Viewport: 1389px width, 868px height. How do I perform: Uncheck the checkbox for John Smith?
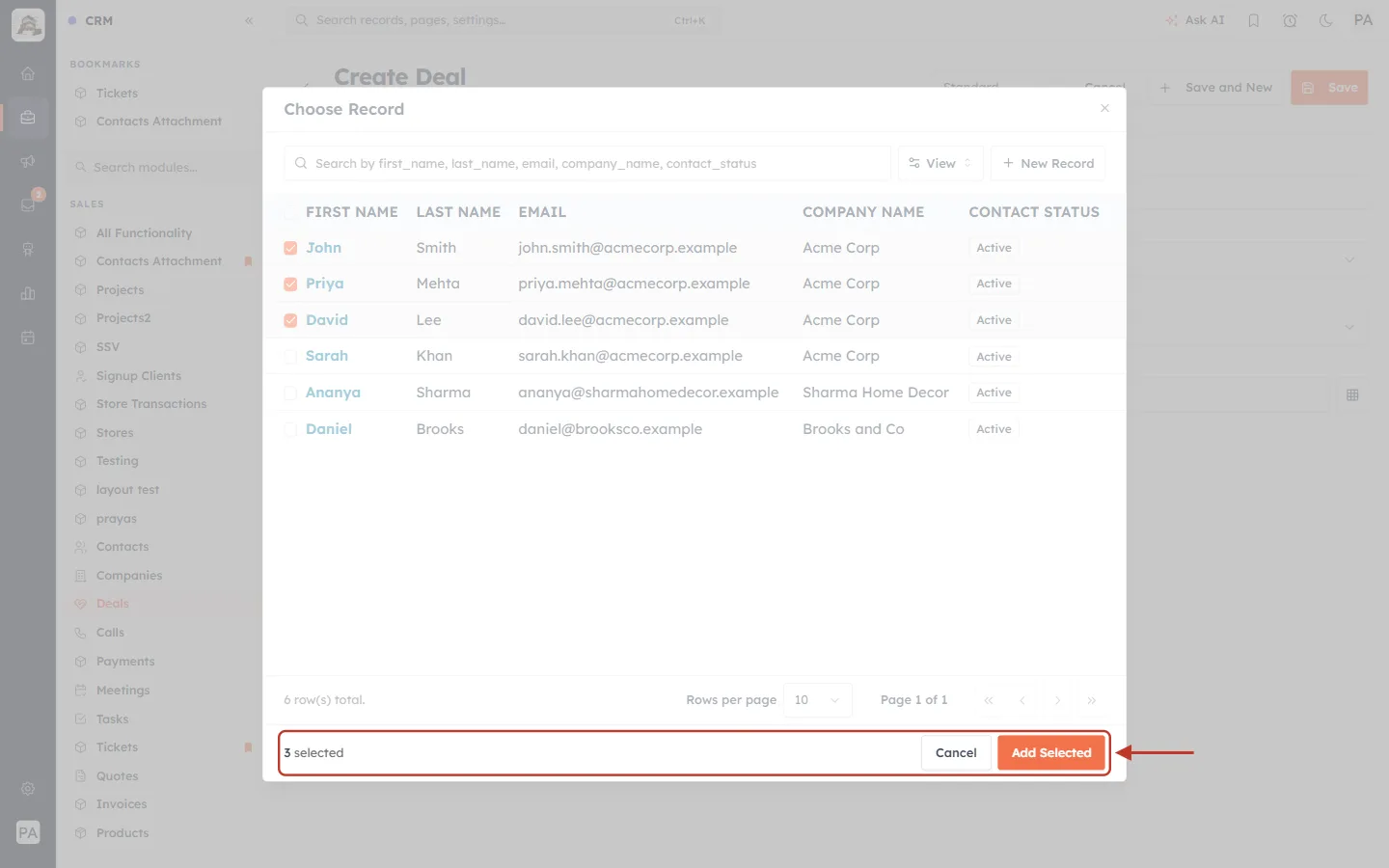[x=290, y=248]
